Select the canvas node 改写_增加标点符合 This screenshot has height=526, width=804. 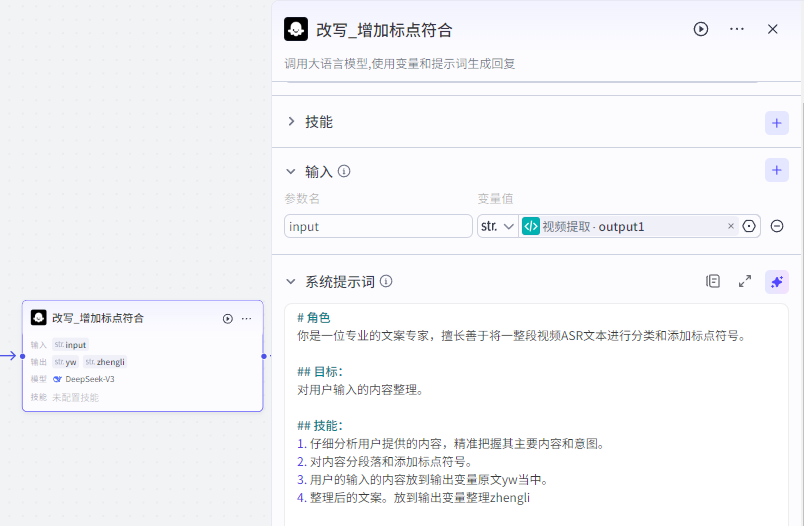click(x=143, y=356)
